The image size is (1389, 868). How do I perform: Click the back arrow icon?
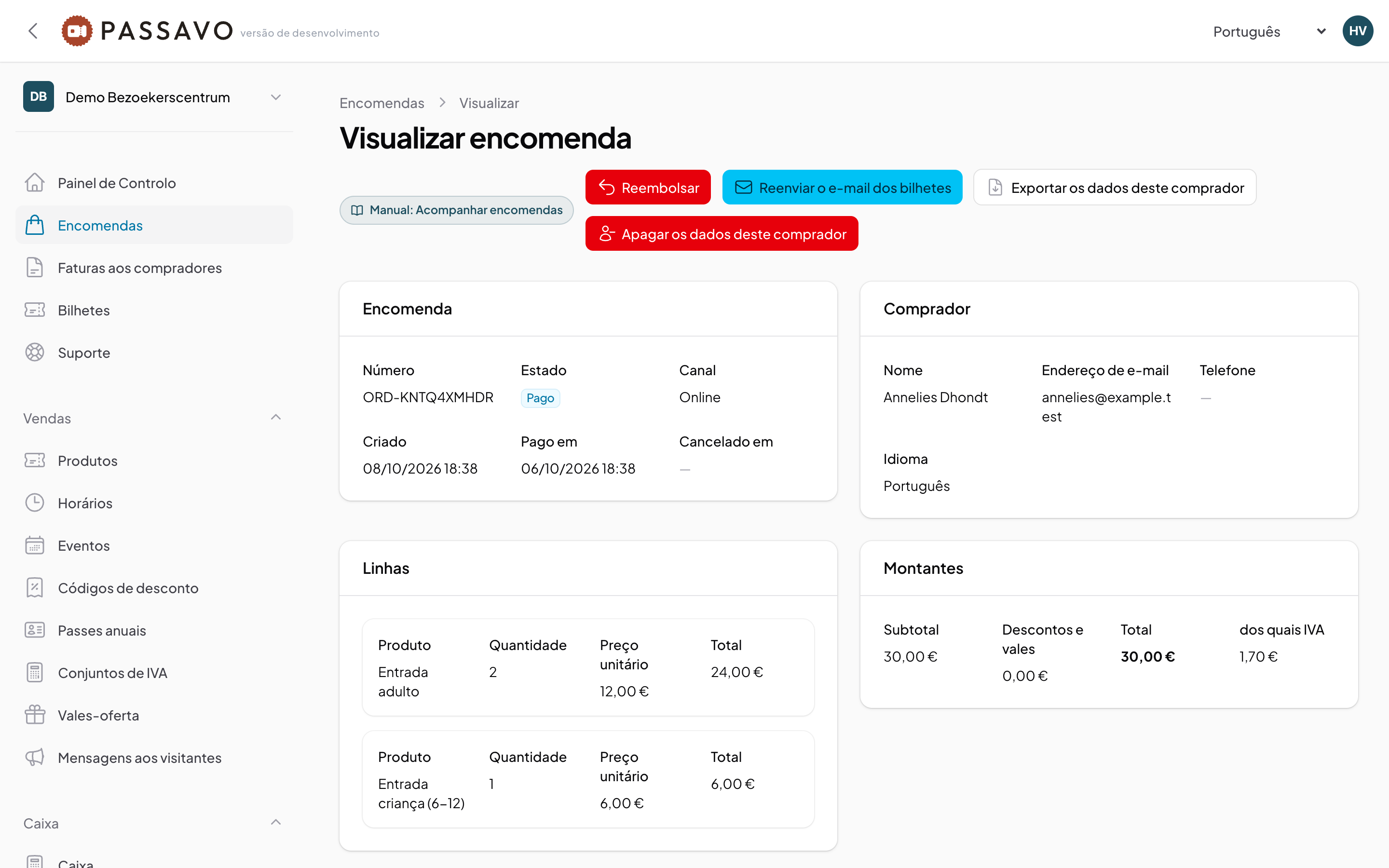33,31
